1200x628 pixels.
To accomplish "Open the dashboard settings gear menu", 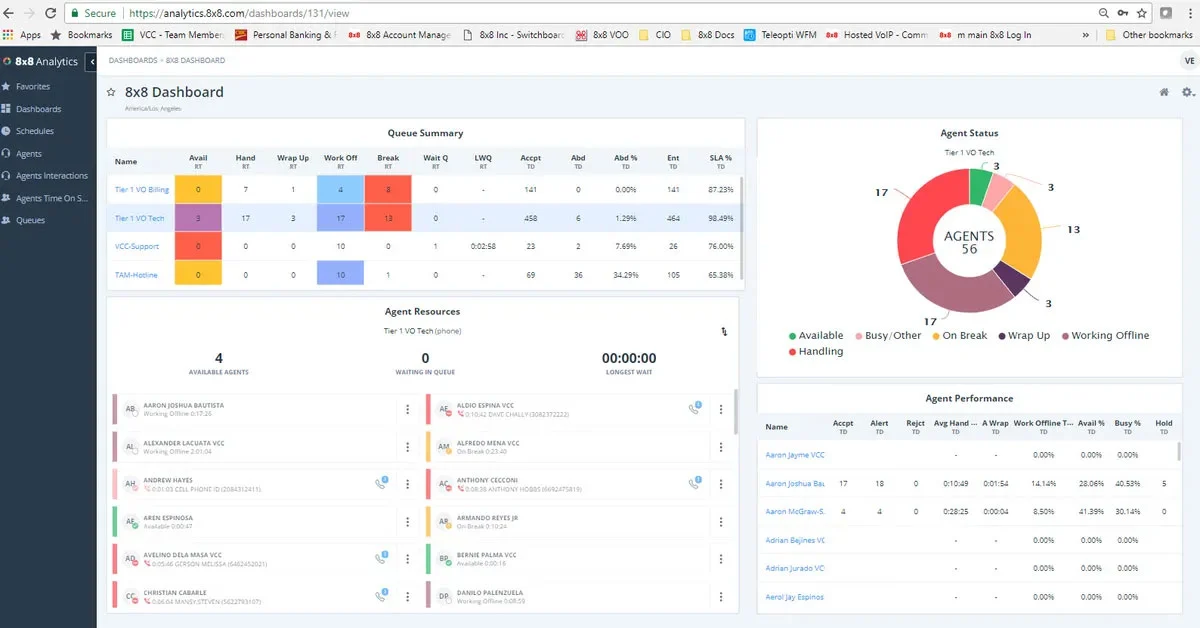I will pyautogui.click(x=1187, y=92).
